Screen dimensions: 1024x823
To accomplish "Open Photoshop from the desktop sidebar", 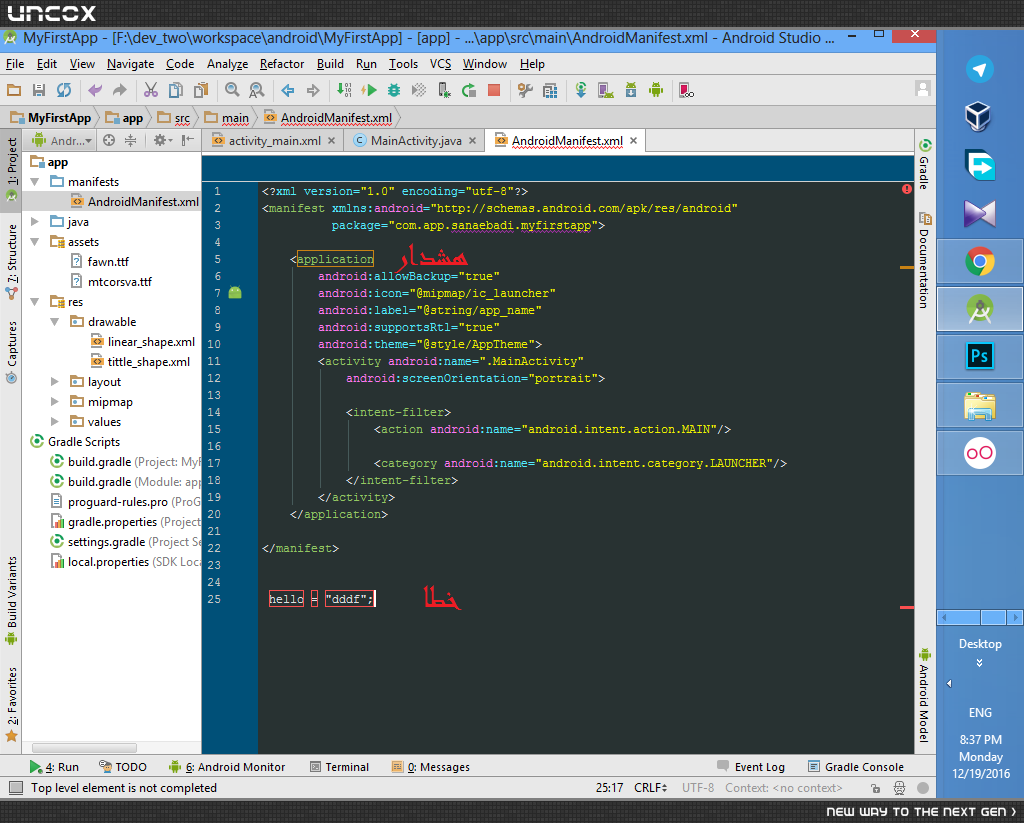I will point(980,357).
